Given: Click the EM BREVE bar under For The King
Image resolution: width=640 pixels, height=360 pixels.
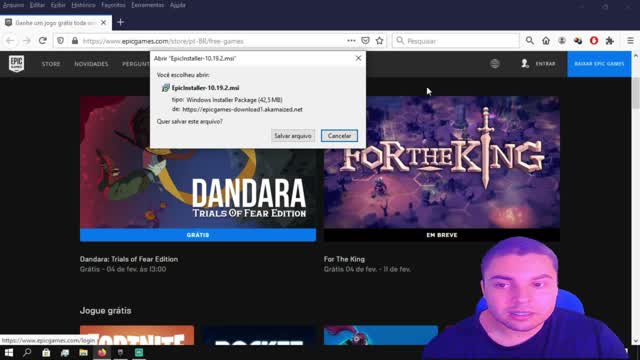Looking at the screenshot, I should pyautogui.click(x=442, y=235).
